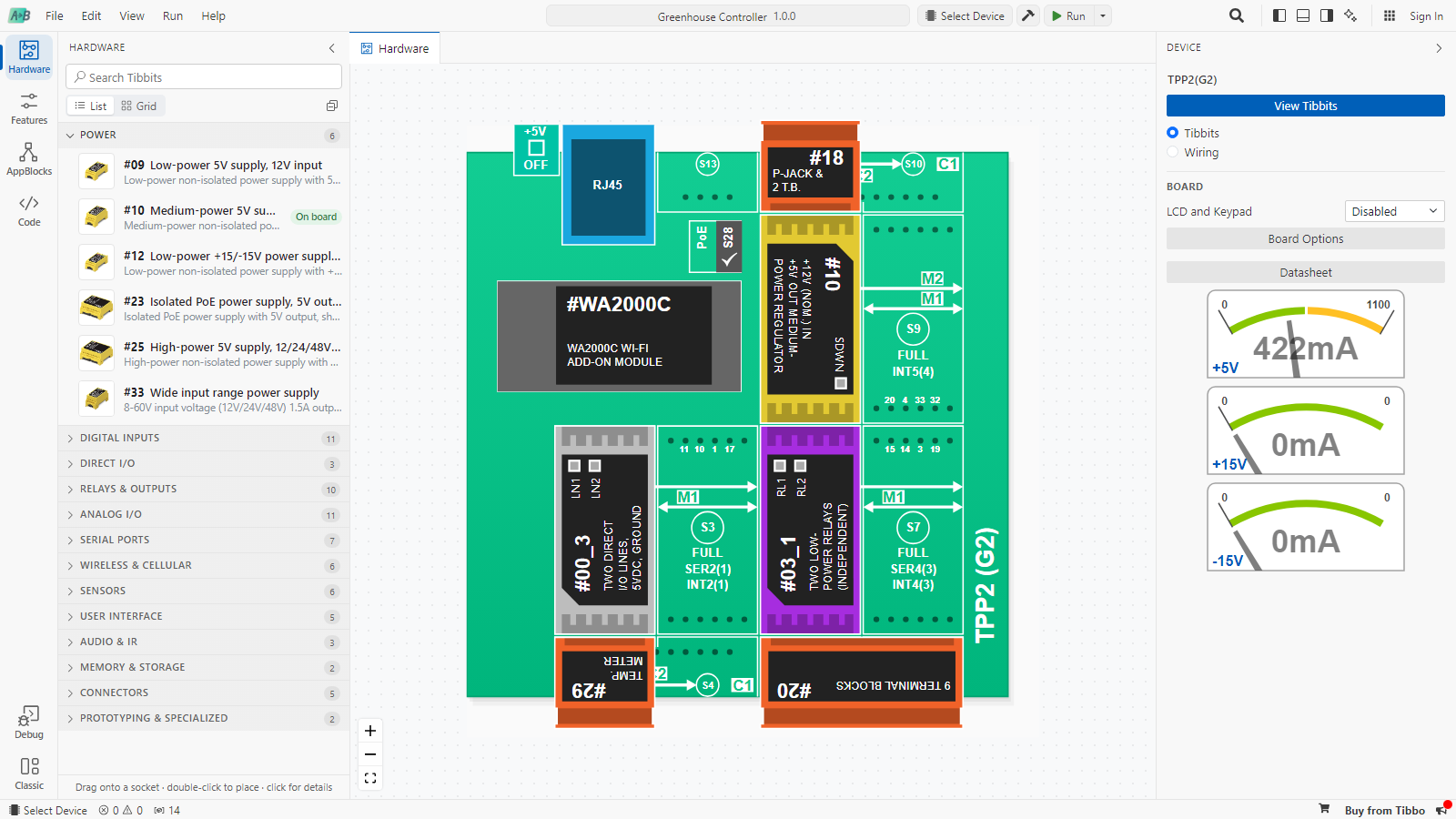
Task: Fit the board to screen
Action: point(370,778)
